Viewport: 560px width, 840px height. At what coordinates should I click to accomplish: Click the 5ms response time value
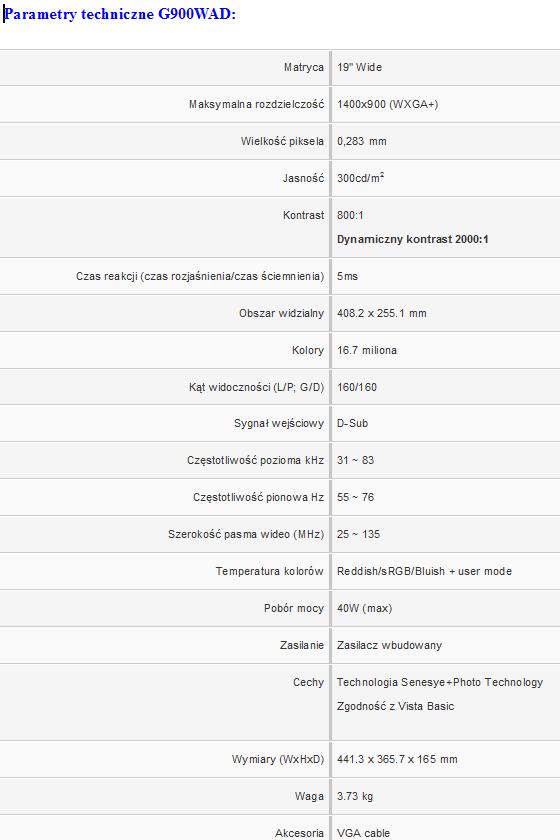[347, 276]
